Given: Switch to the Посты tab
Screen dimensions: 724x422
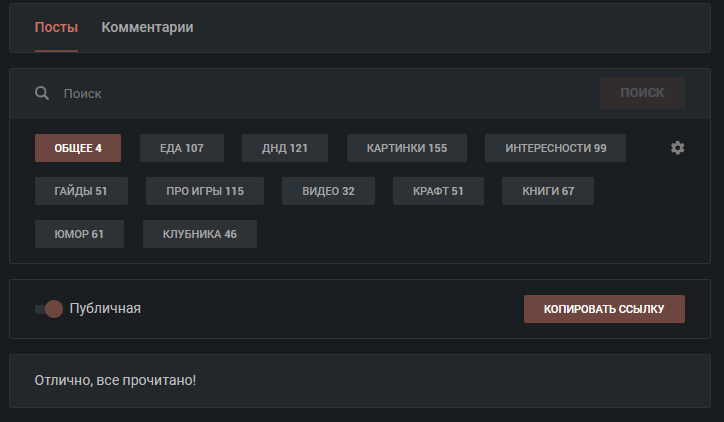Looking at the screenshot, I should pos(56,27).
